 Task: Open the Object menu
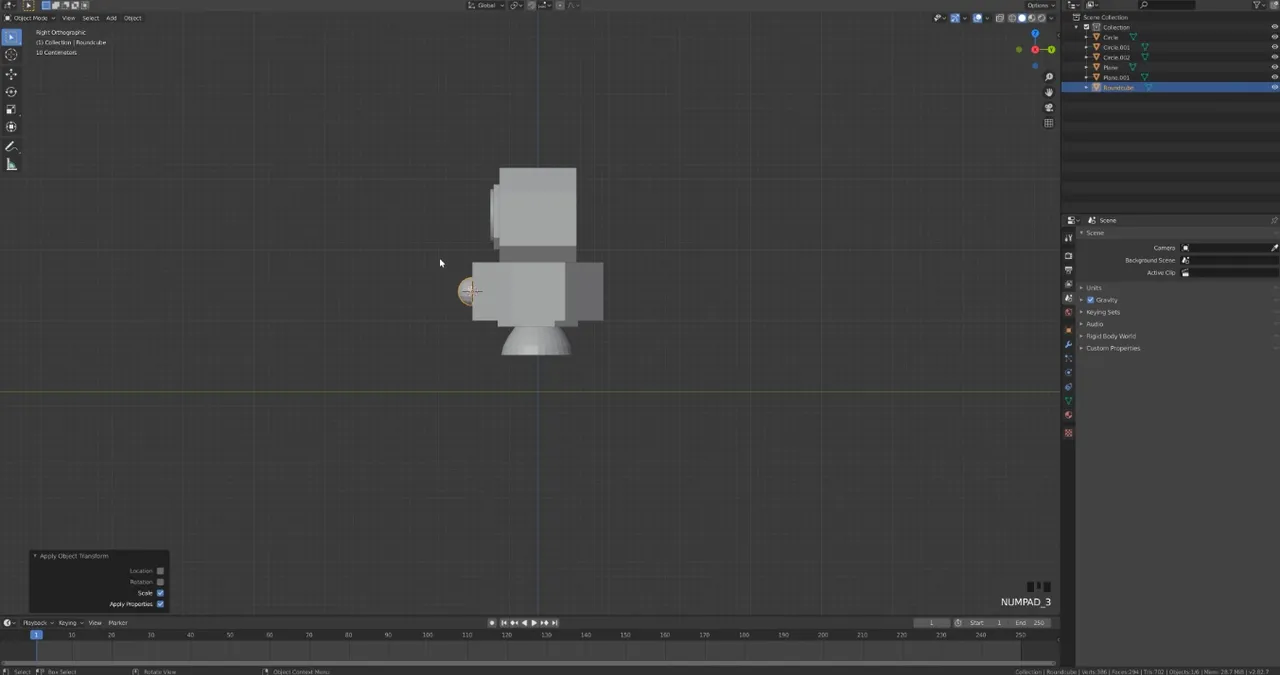[132, 18]
